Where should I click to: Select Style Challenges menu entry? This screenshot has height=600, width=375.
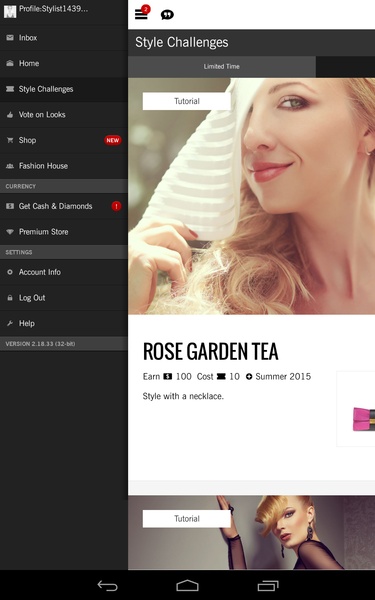(64, 89)
